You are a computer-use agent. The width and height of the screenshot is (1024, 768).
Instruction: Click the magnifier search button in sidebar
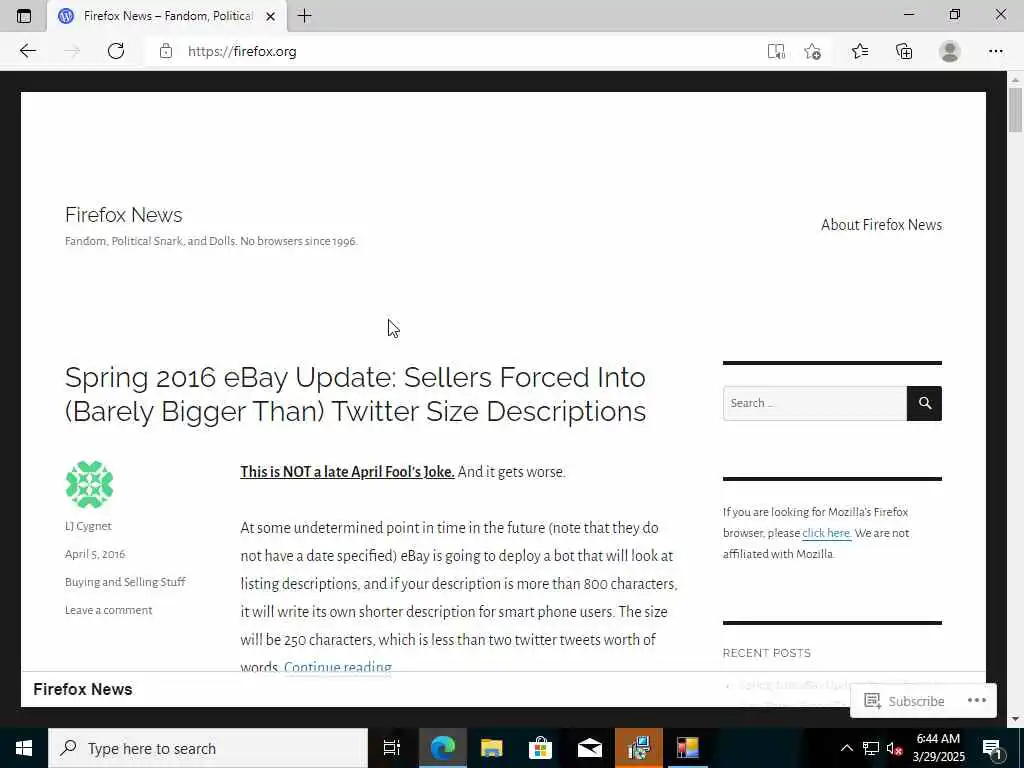[x=924, y=403]
